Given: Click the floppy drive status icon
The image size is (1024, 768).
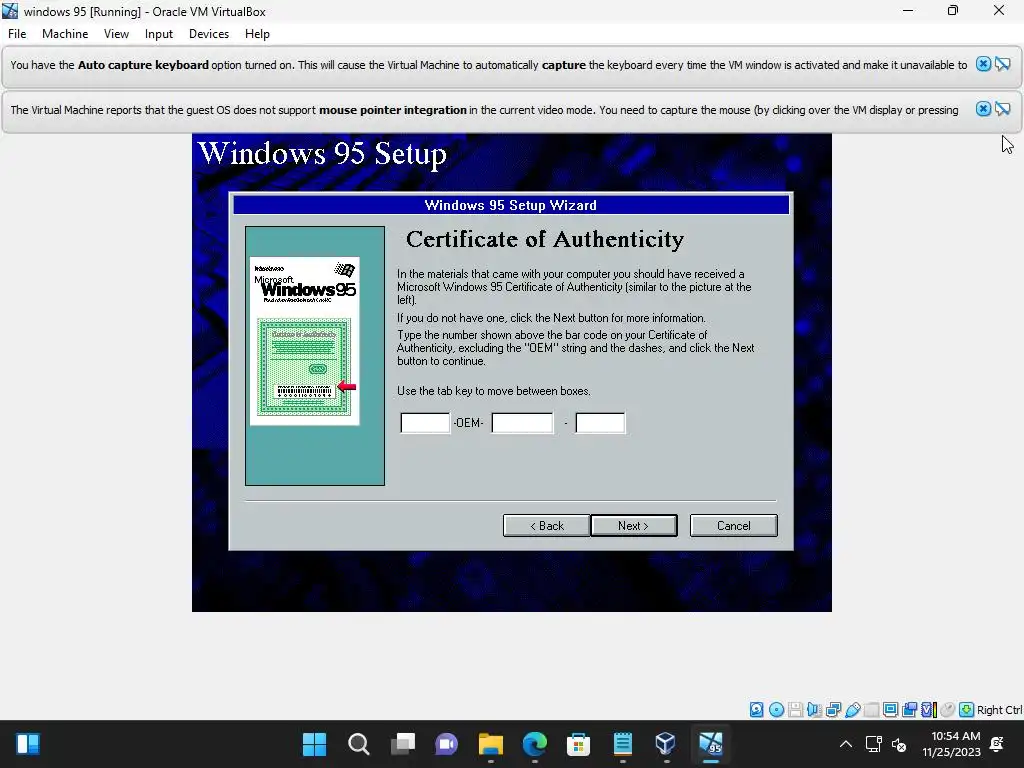Looking at the screenshot, I should (x=795, y=710).
